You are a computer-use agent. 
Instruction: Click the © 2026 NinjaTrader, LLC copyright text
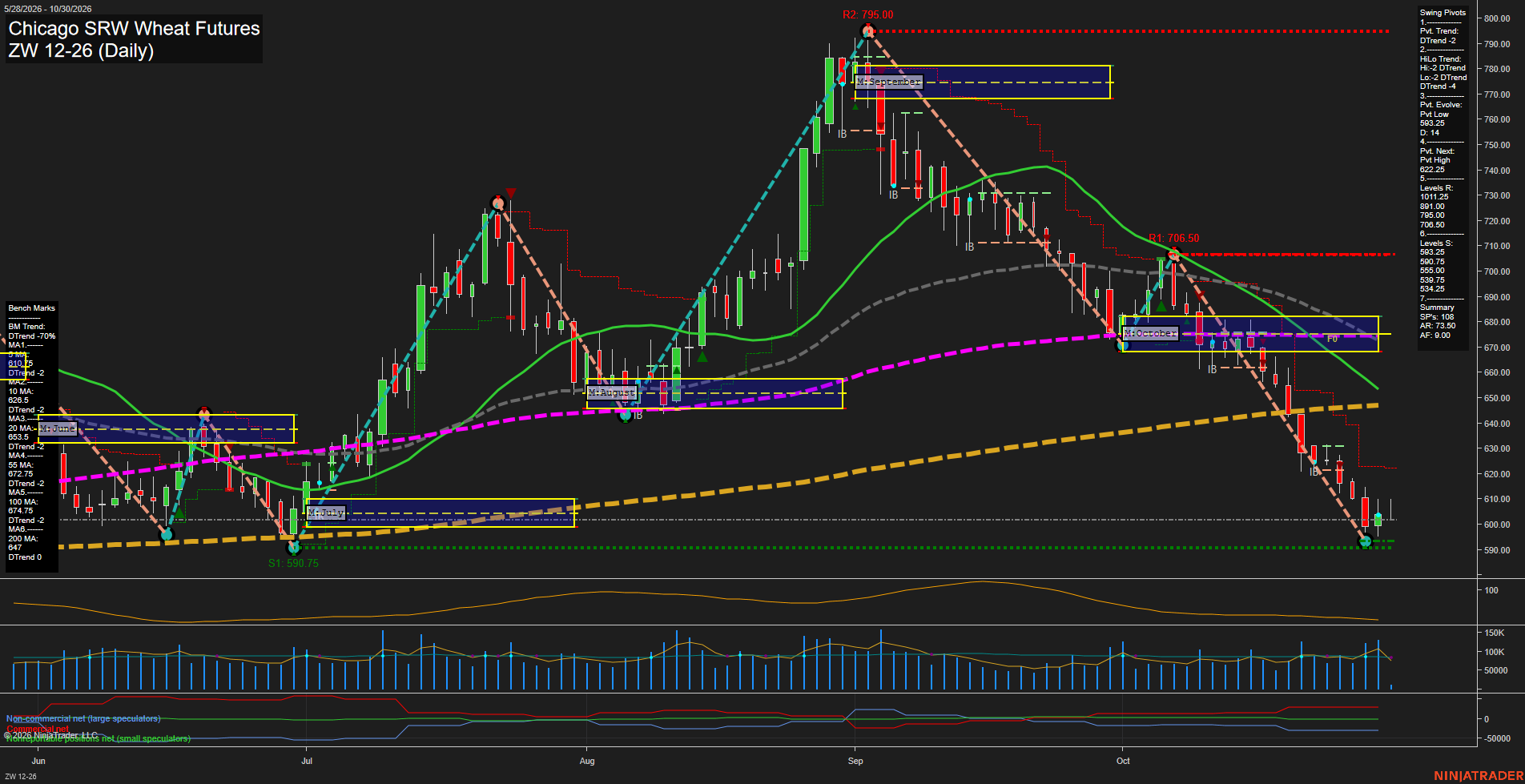pyautogui.click(x=50, y=735)
